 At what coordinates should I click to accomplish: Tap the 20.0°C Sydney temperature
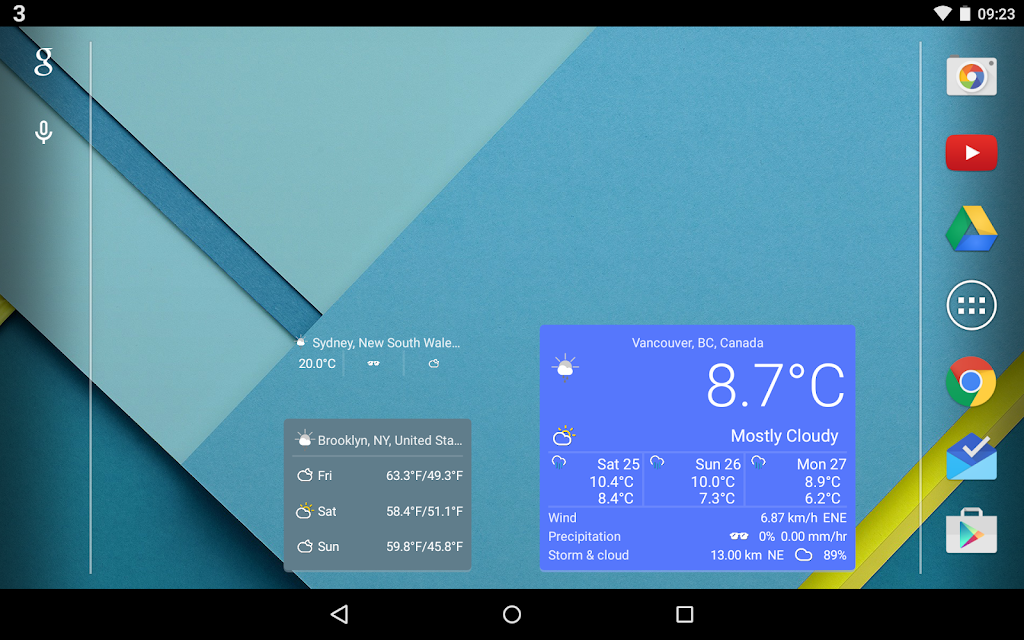pyautogui.click(x=317, y=364)
